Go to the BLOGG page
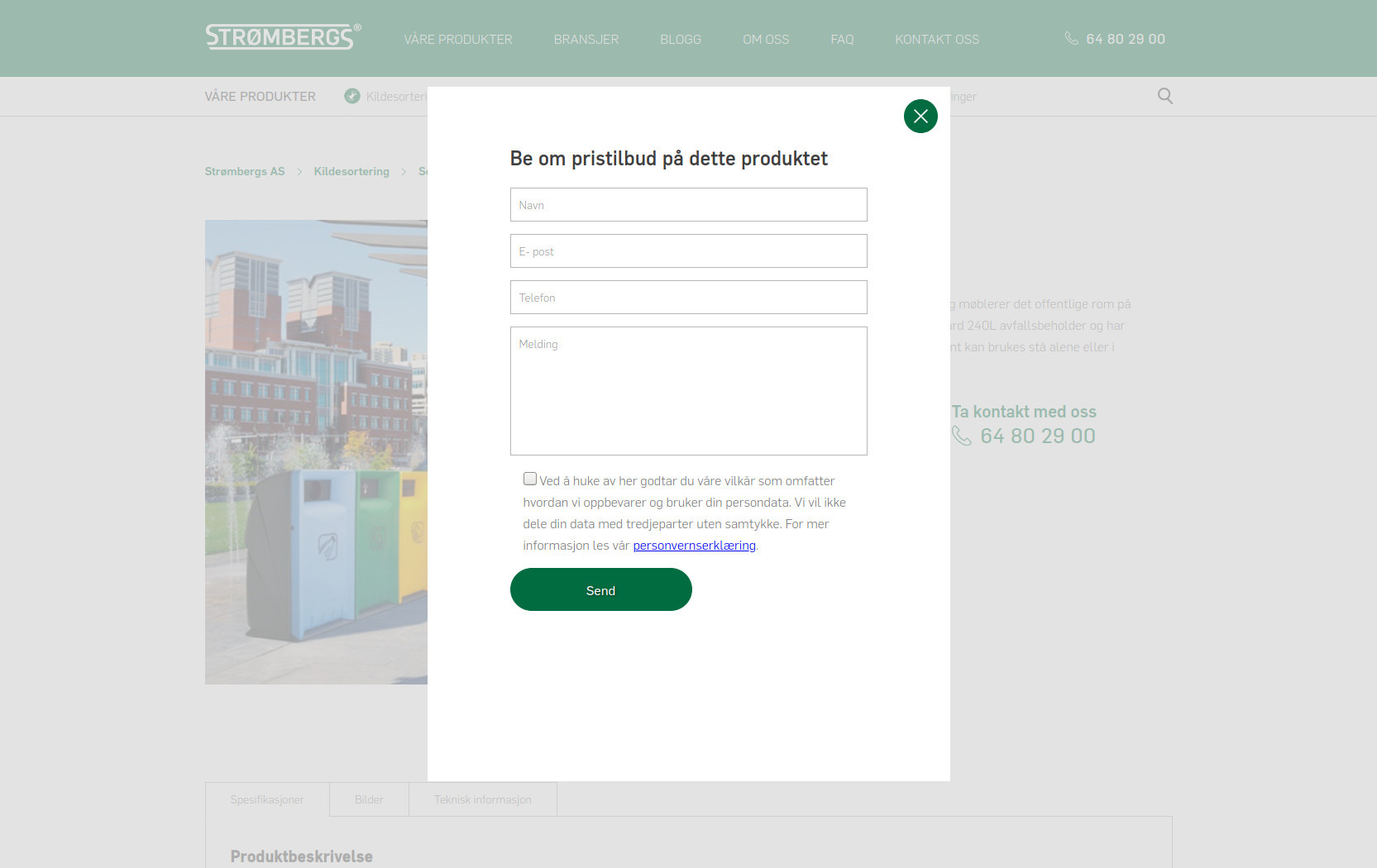The image size is (1377, 868). point(681,39)
